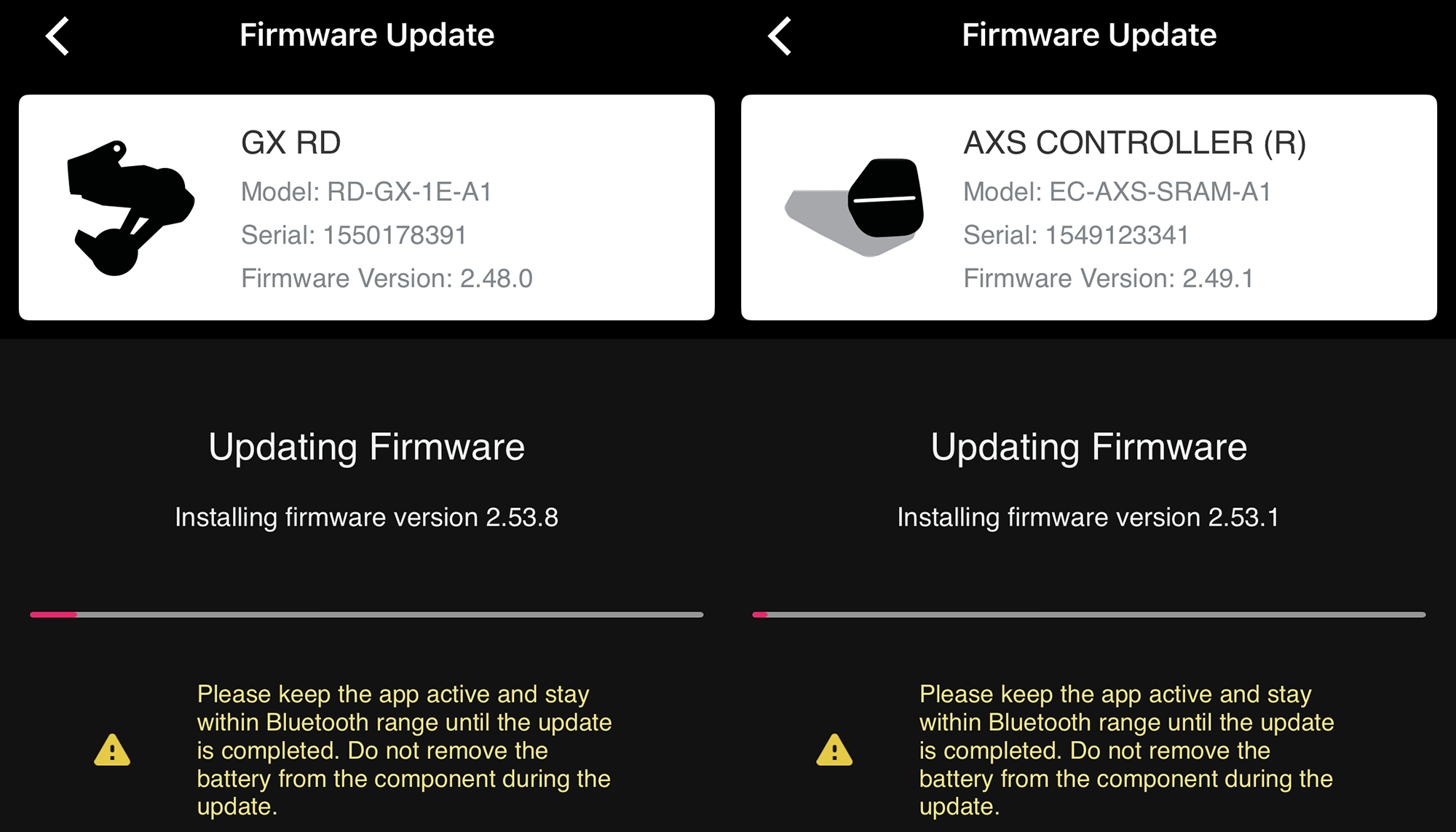Tap Firmware Version 2.48.0 line
The image size is (1456, 832).
pyautogui.click(x=387, y=278)
